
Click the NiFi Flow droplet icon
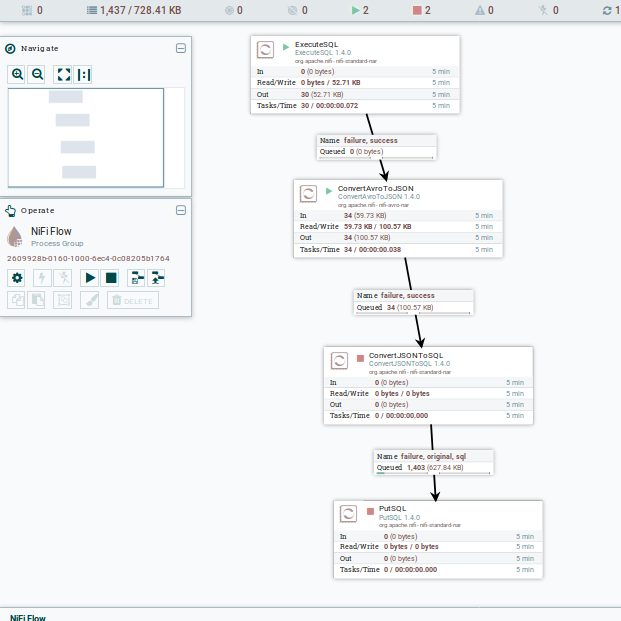(15, 236)
